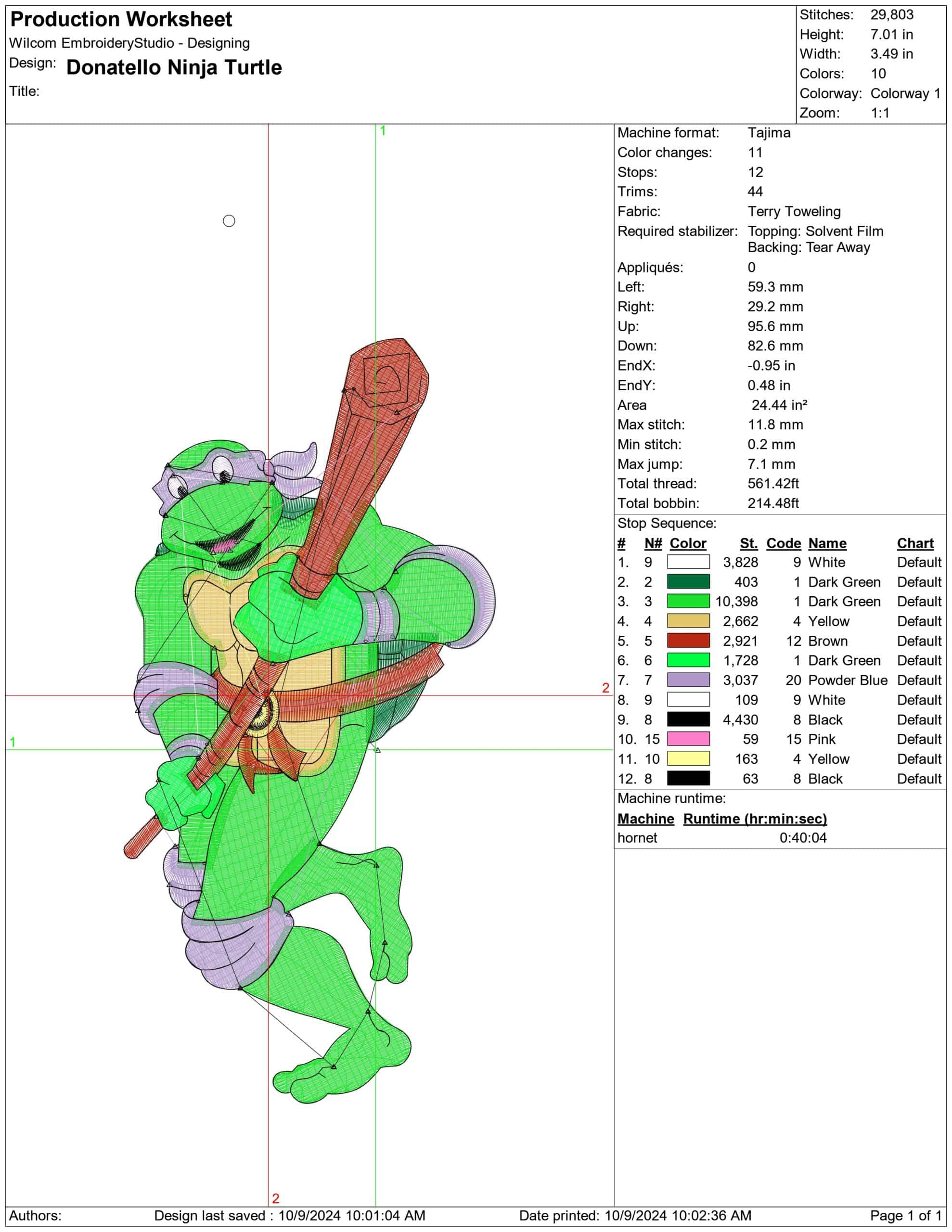Screen dimensions: 952x1232
Task: Click 'Design last saved' timestamp in footer
Action: coord(289,1216)
